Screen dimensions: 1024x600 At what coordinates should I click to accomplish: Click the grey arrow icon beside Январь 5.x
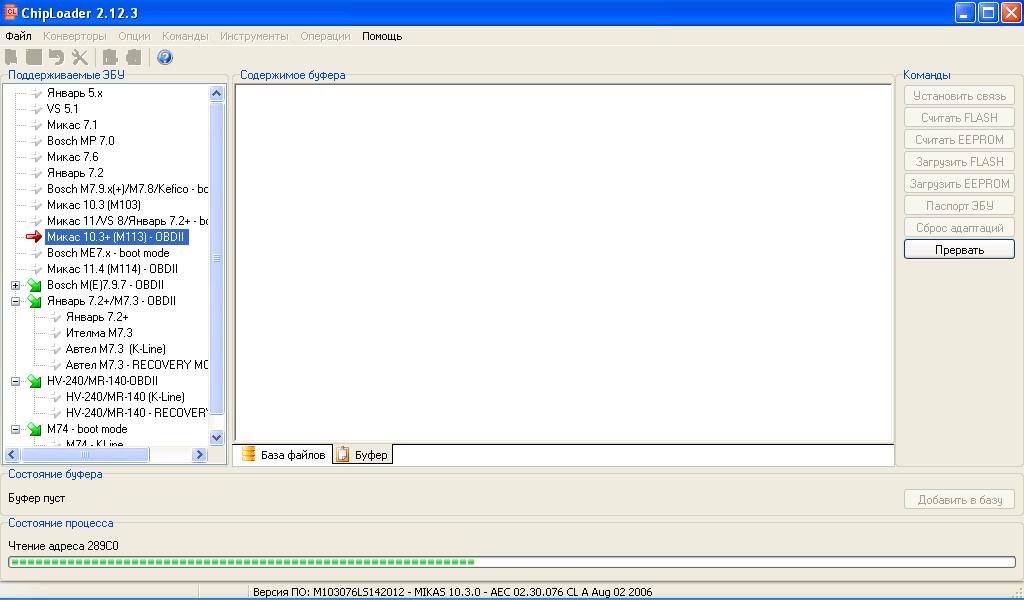click(36, 93)
